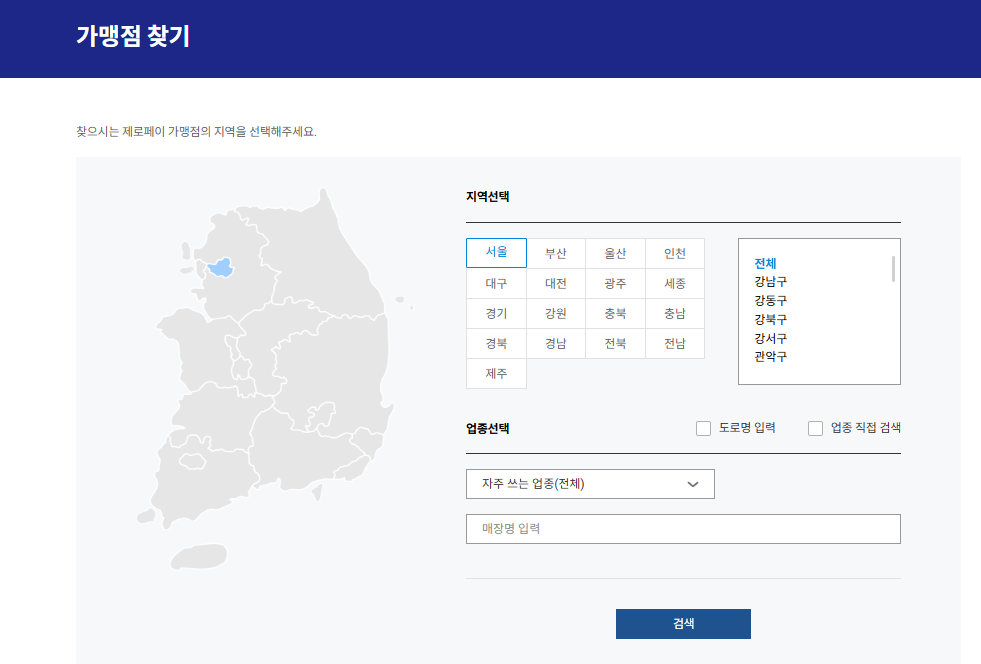Select 강남구 in the district list
This screenshot has width=981, height=664.
click(770, 282)
